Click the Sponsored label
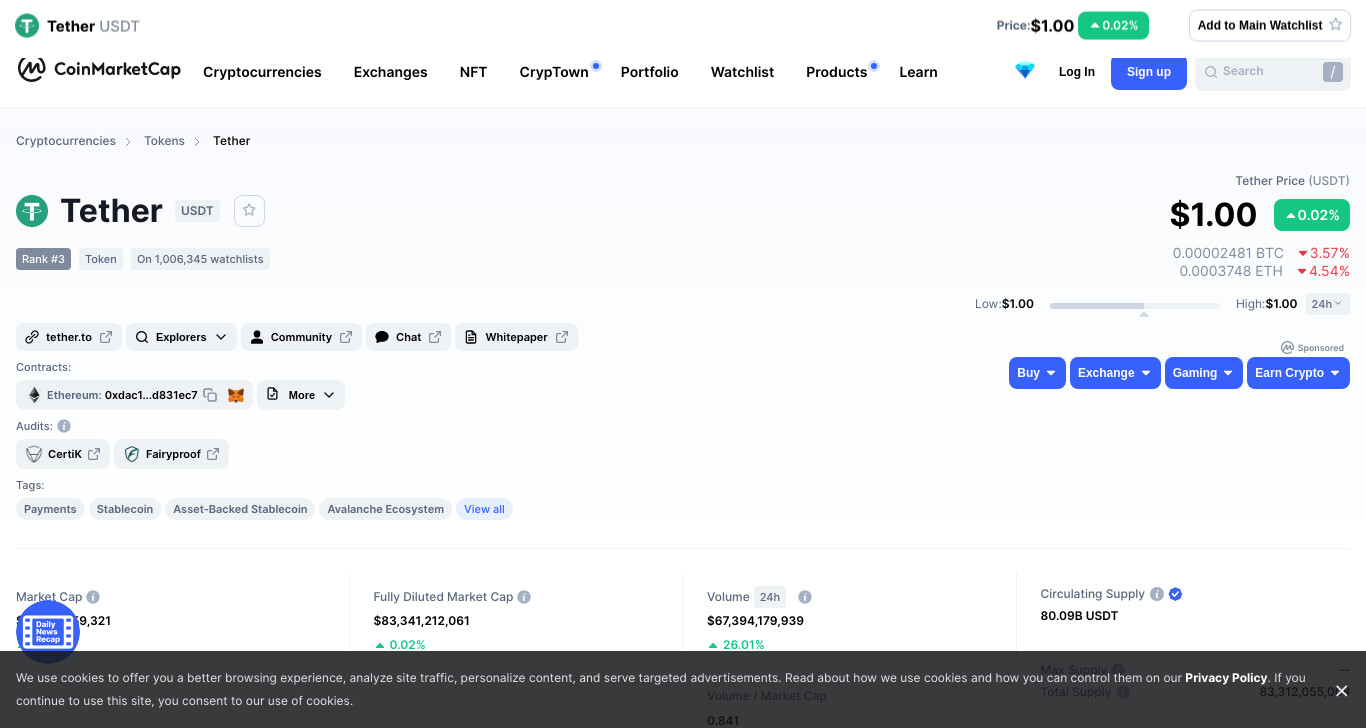 coord(1312,348)
